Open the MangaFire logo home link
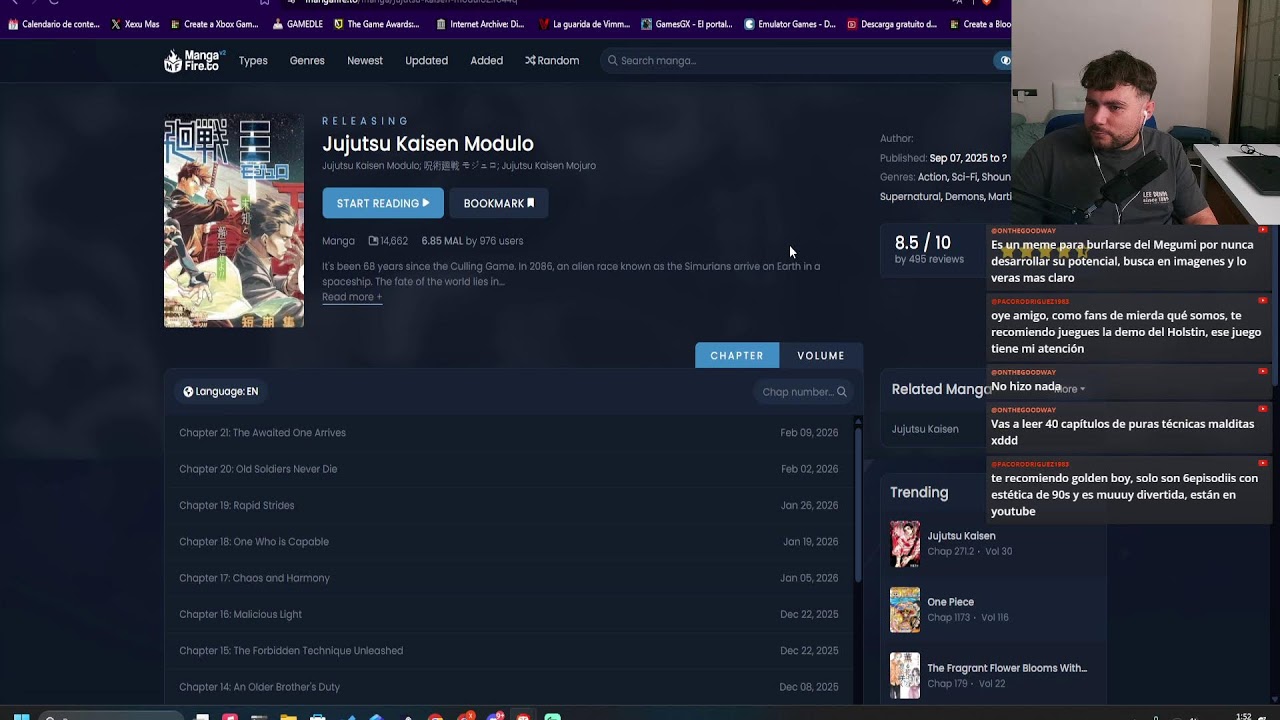Screen dimensions: 1280x720 click(x=194, y=61)
